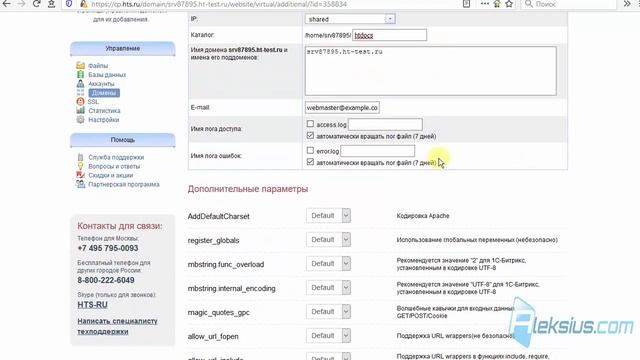Select the highlighted Домены menu item

pos(104,93)
